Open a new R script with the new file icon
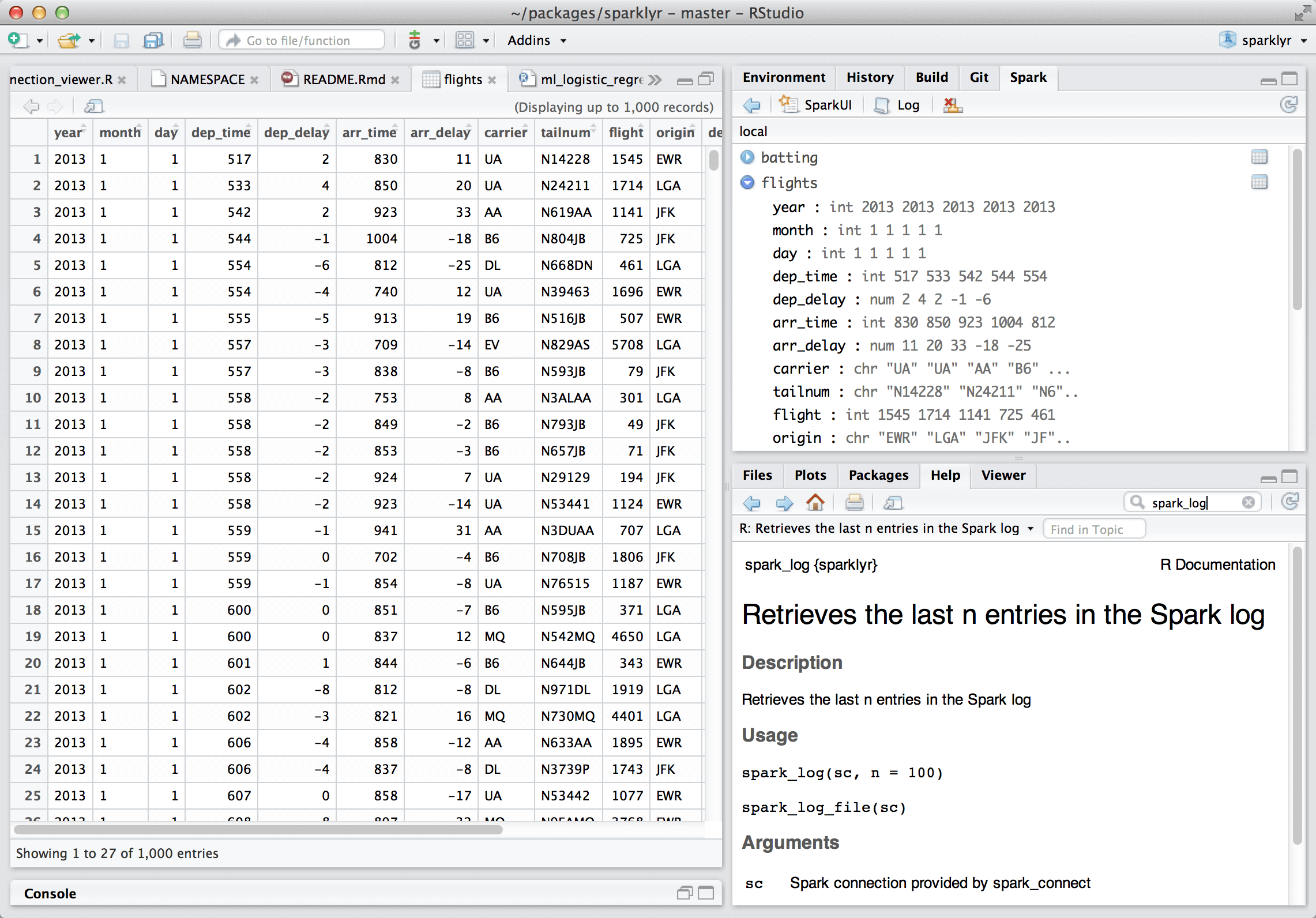Image resolution: width=1316 pixels, height=918 pixels. (x=17, y=40)
